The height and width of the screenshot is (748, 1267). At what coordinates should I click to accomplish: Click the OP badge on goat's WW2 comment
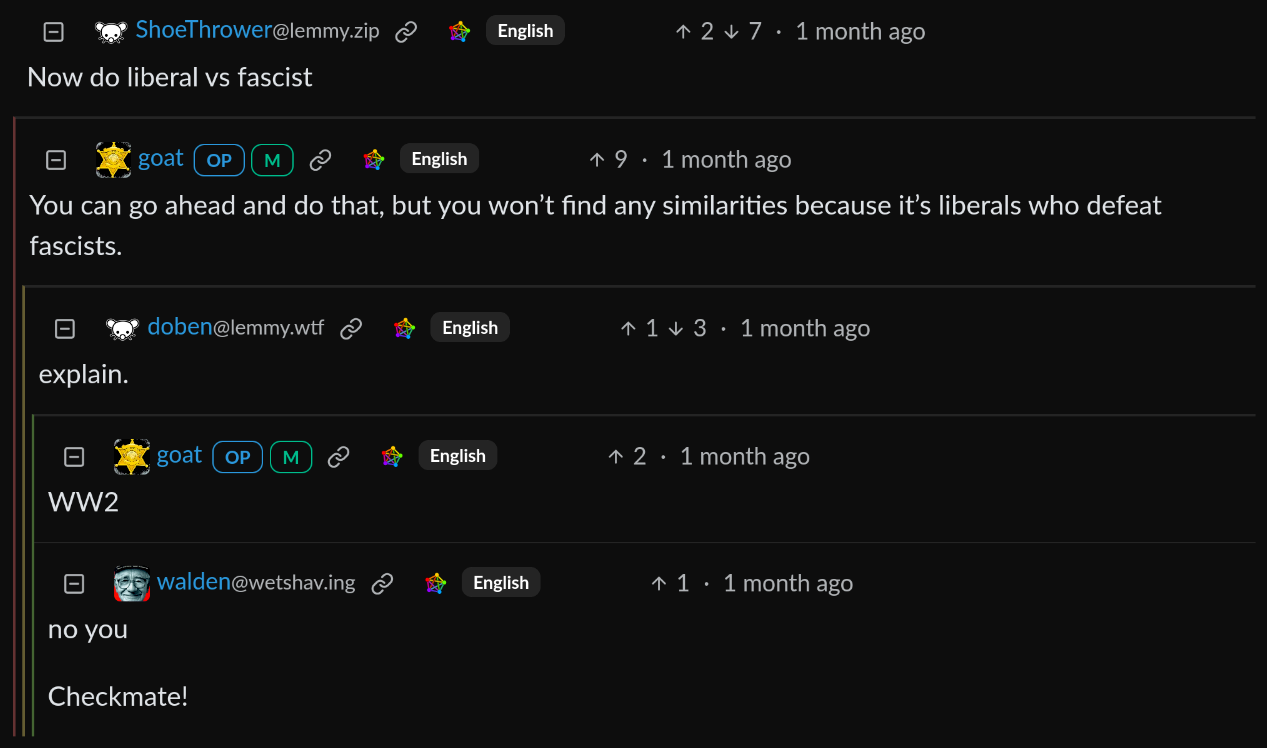pos(238,457)
